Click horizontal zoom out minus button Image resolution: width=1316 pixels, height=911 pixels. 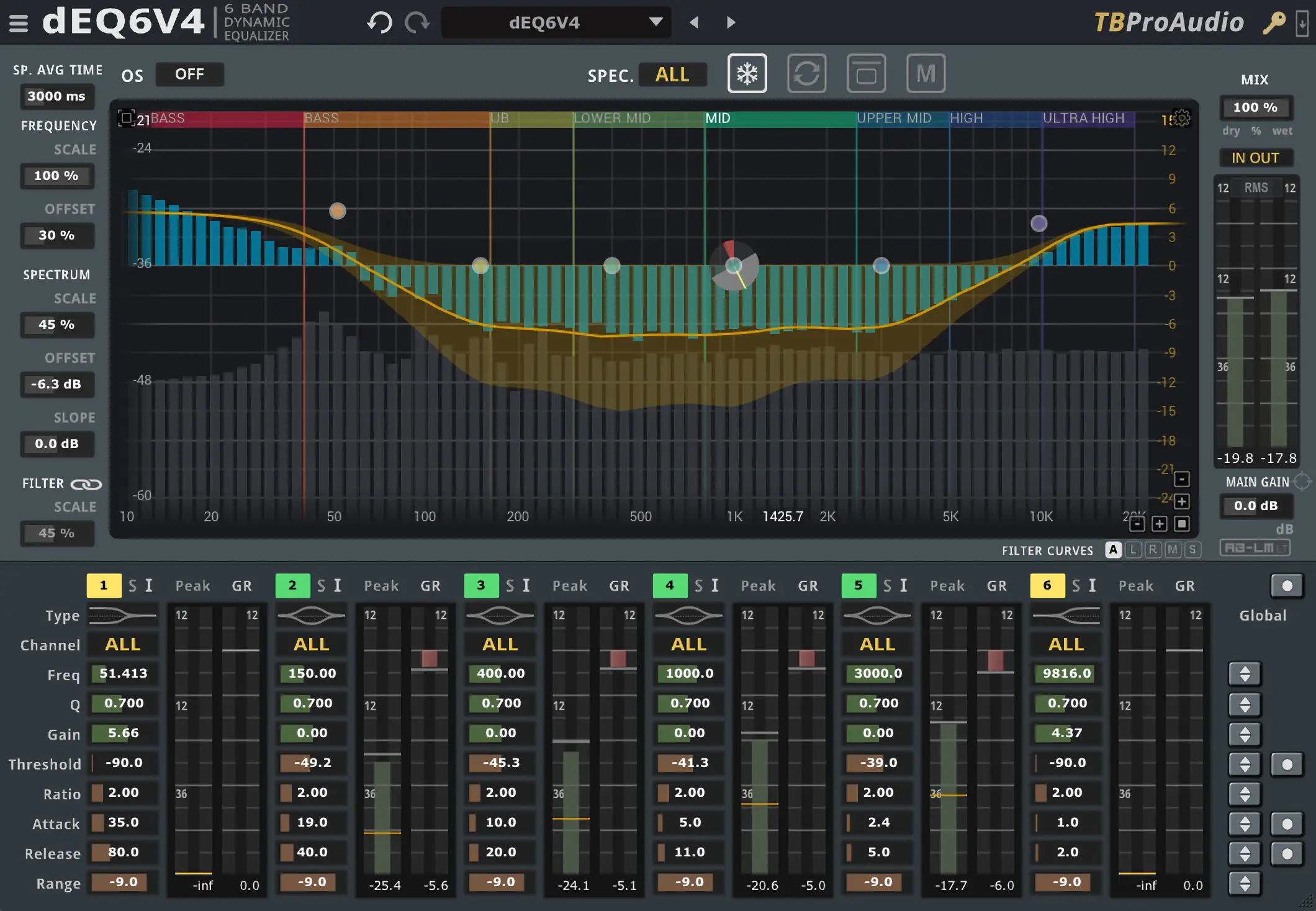tap(1137, 524)
